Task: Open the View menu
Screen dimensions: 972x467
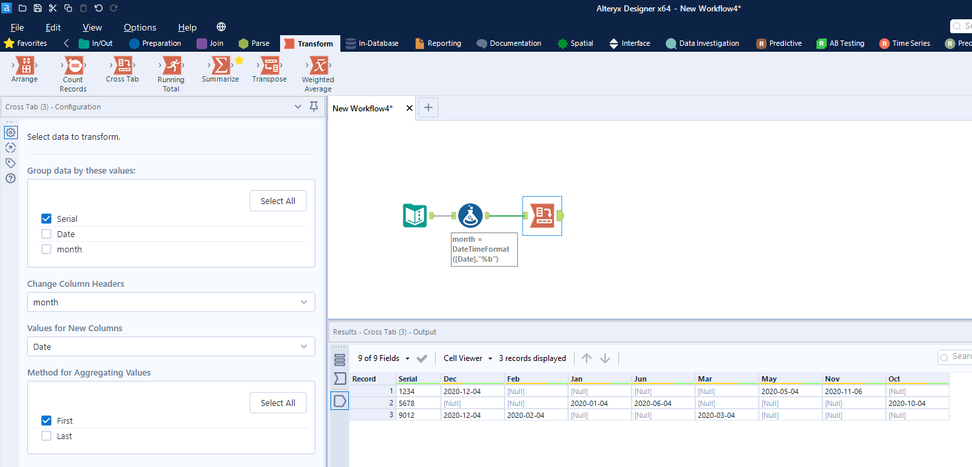Action: 92,27
